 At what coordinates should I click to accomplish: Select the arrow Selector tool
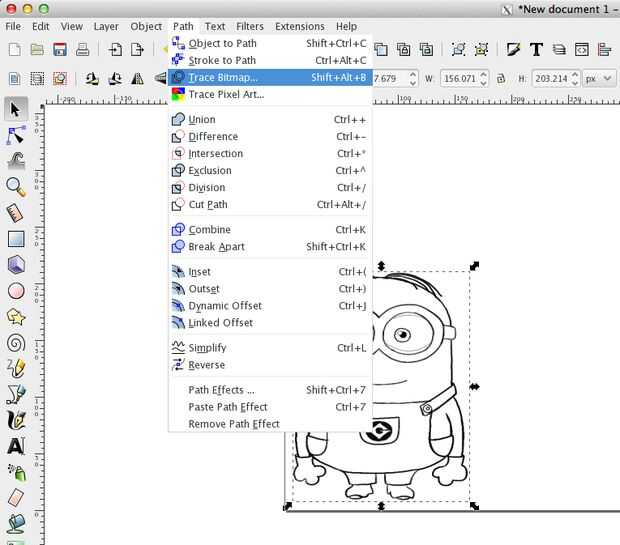click(16, 109)
